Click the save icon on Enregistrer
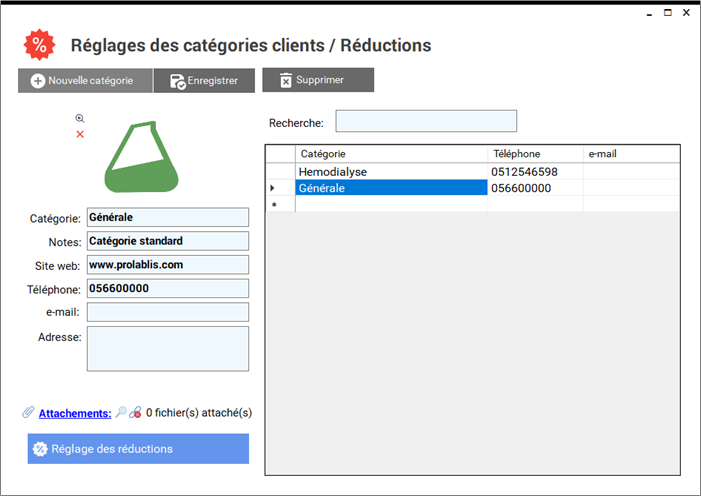This screenshot has height=496, width=701. coord(177,81)
